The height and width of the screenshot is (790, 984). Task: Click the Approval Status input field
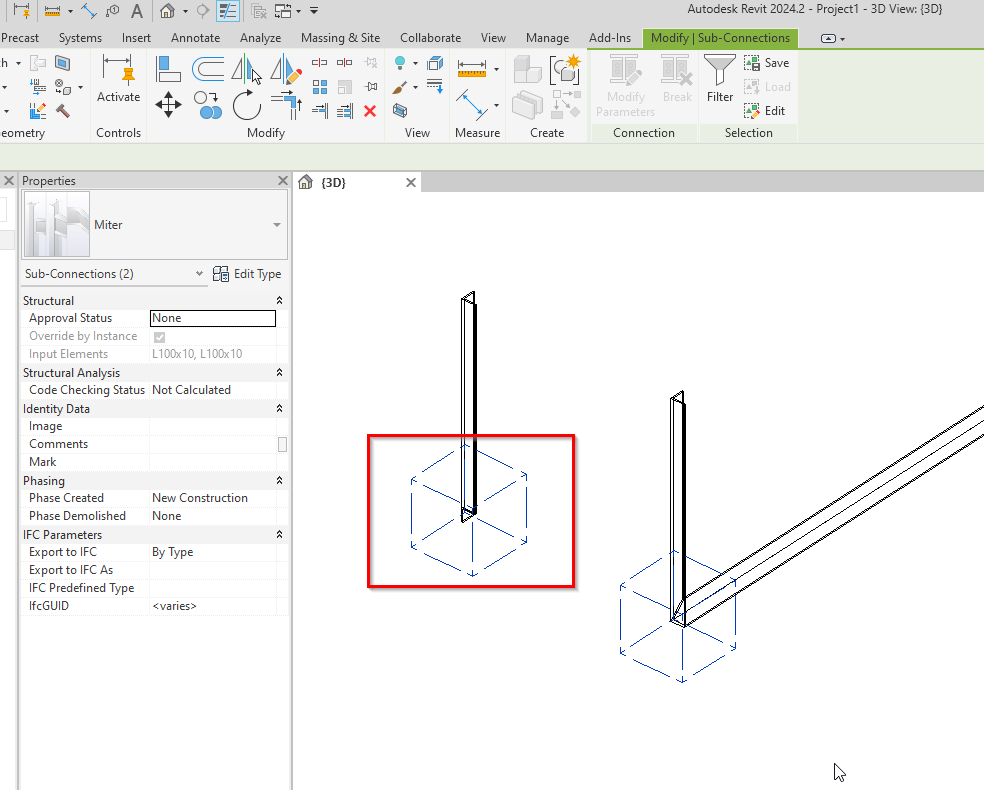pyautogui.click(x=213, y=317)
